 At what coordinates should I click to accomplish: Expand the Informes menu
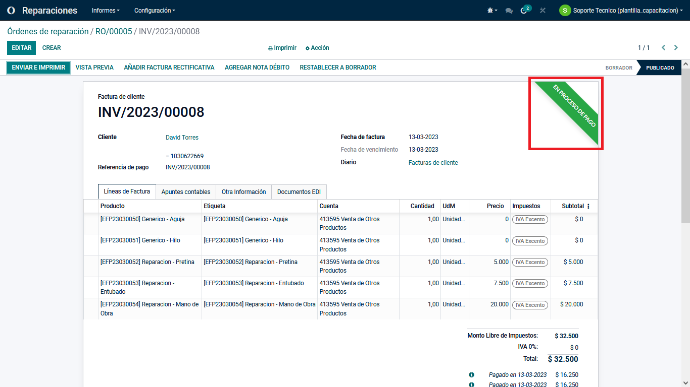click(x=105, y=11)
